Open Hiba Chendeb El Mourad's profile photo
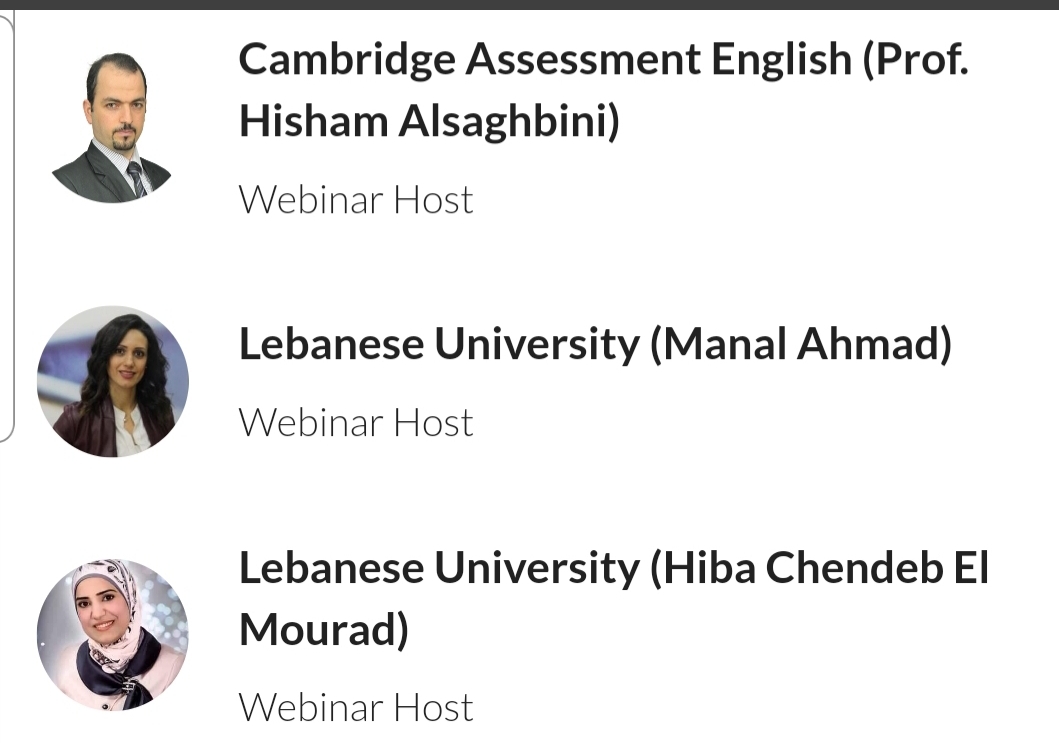Screen dimensions: 1059x743 coord(113,634)
